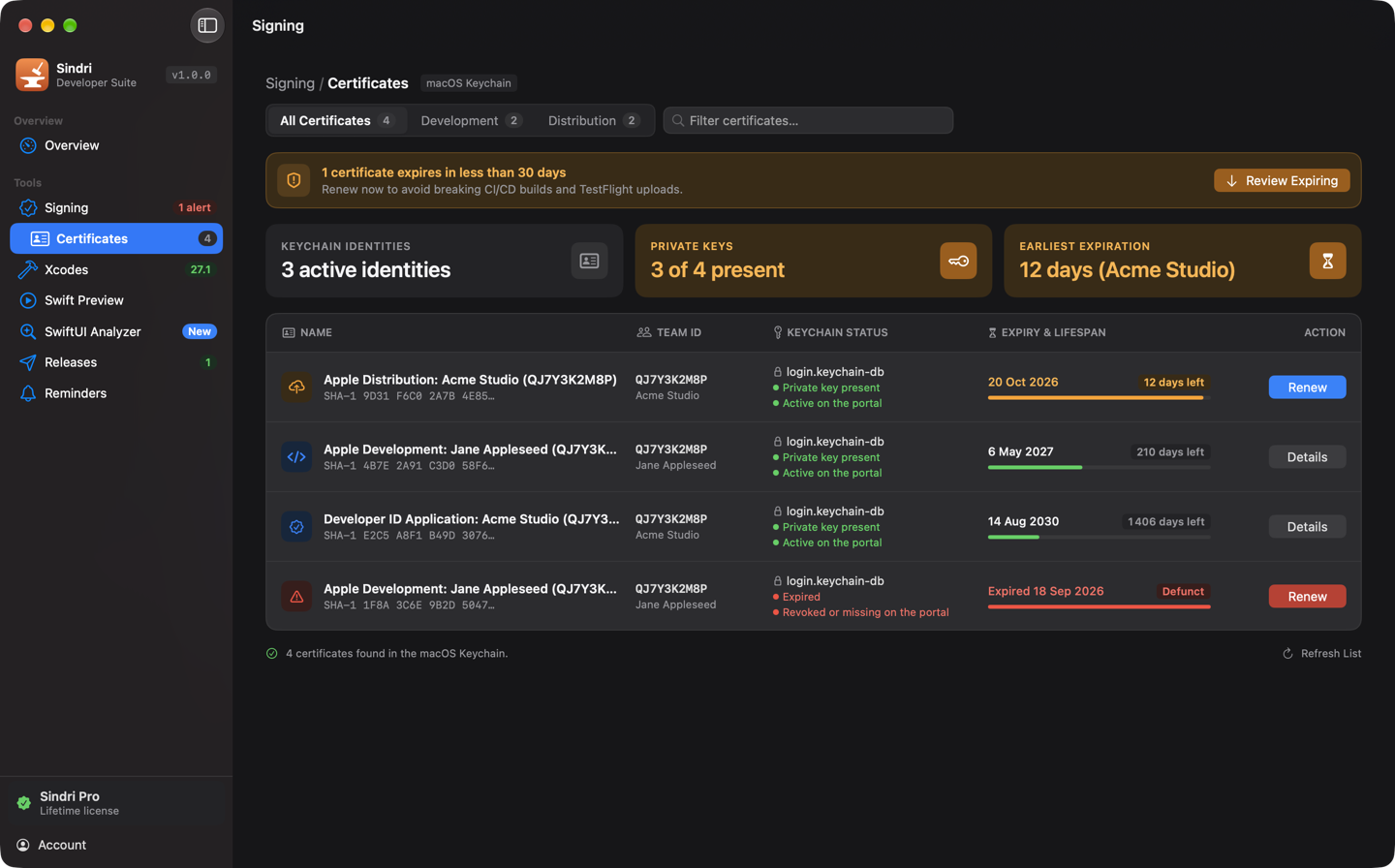Click the Expiry & Lifespan column header

click(1046, 332)
